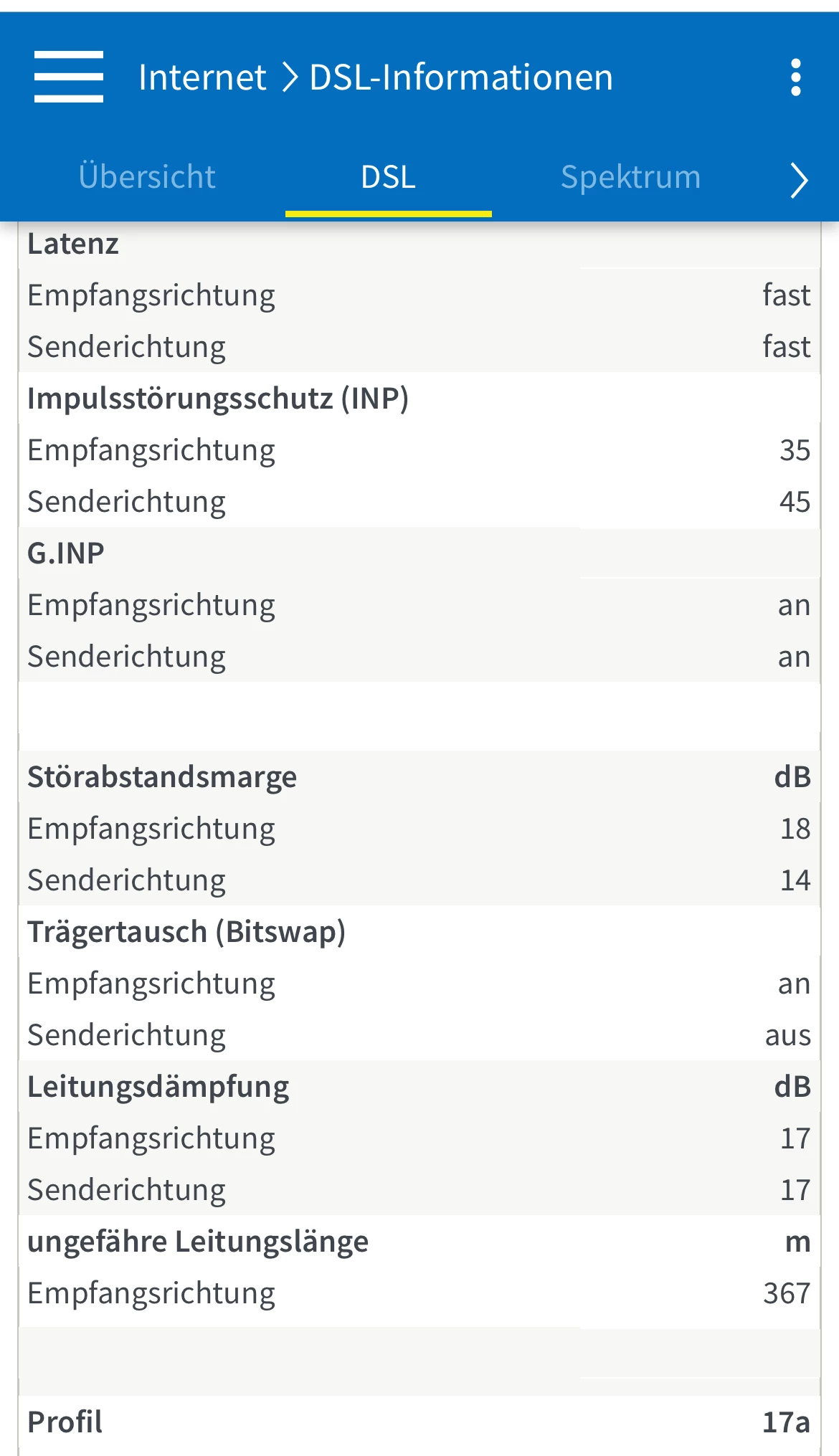Select the Trägertausch (Bitswap) heading

coord(186,932)
